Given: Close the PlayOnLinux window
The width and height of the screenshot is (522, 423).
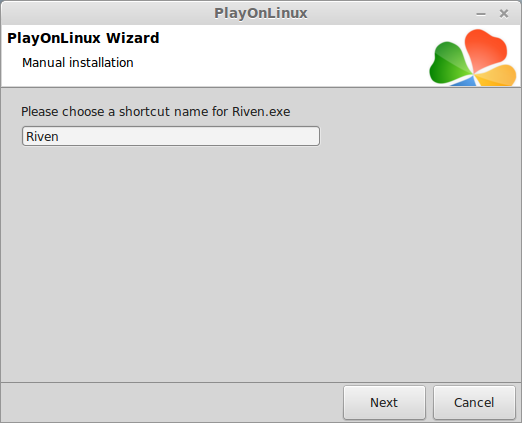Looking at the screenshot, I should 504,14.
